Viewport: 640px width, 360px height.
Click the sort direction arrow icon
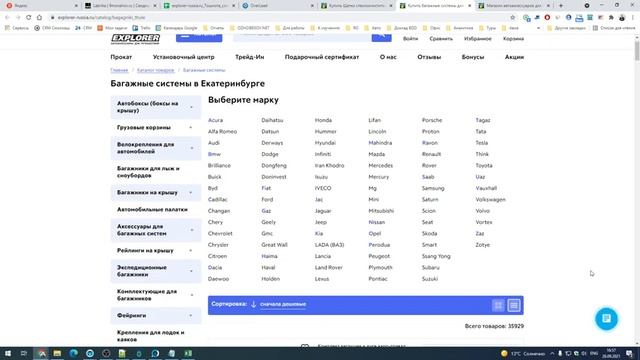(253, 304)
